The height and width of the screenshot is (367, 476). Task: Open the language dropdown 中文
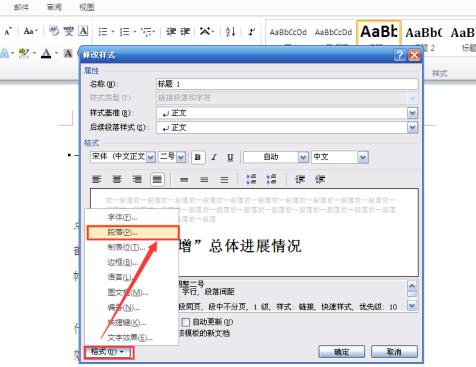pos(363,157)
